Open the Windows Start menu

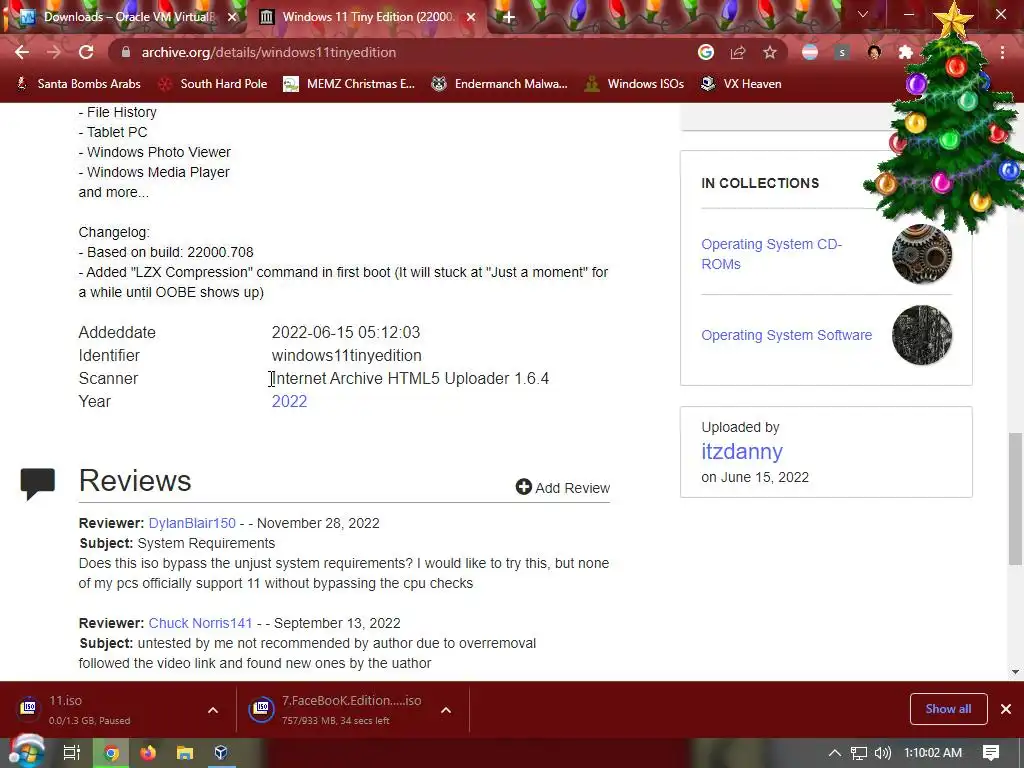click(x=26, y=753)
